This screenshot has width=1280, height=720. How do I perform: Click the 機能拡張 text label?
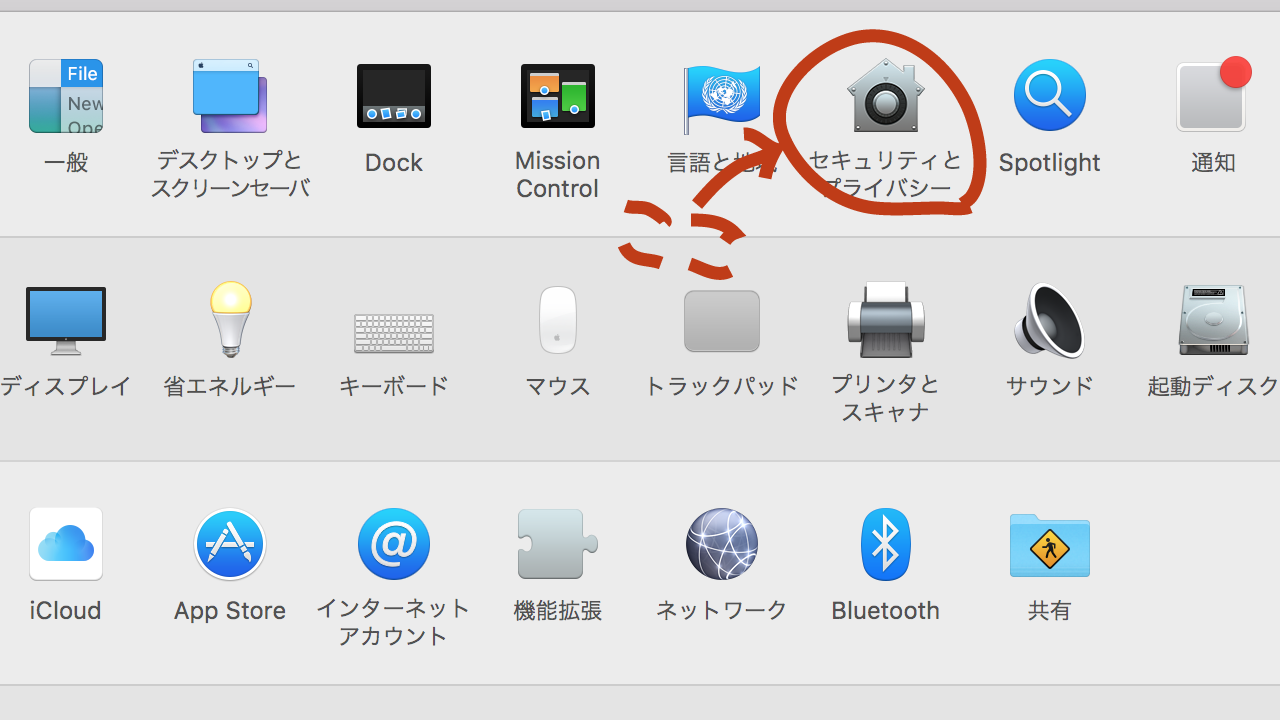click(558, 611)
